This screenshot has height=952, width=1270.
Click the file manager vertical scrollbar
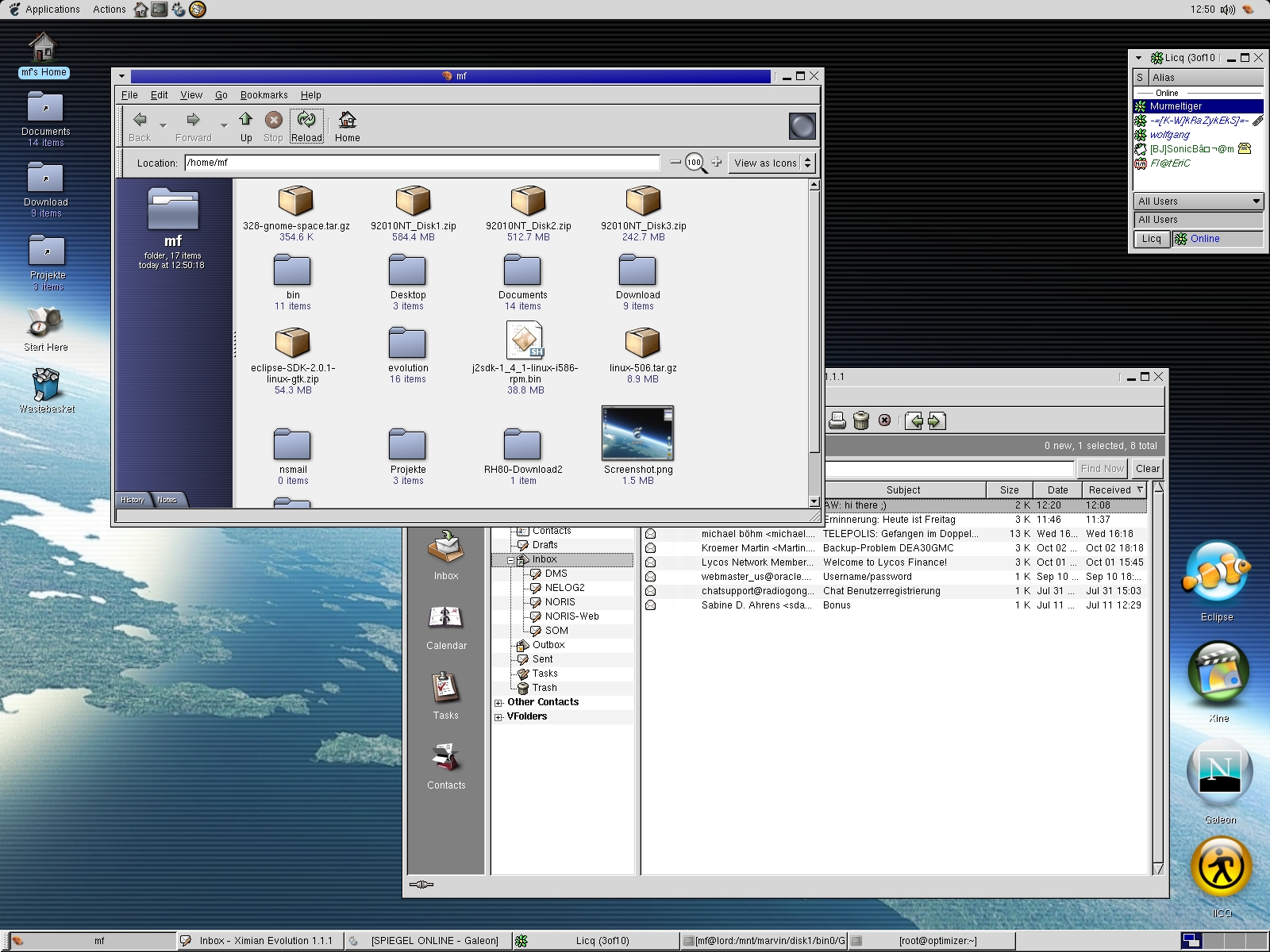pos(814,343)
